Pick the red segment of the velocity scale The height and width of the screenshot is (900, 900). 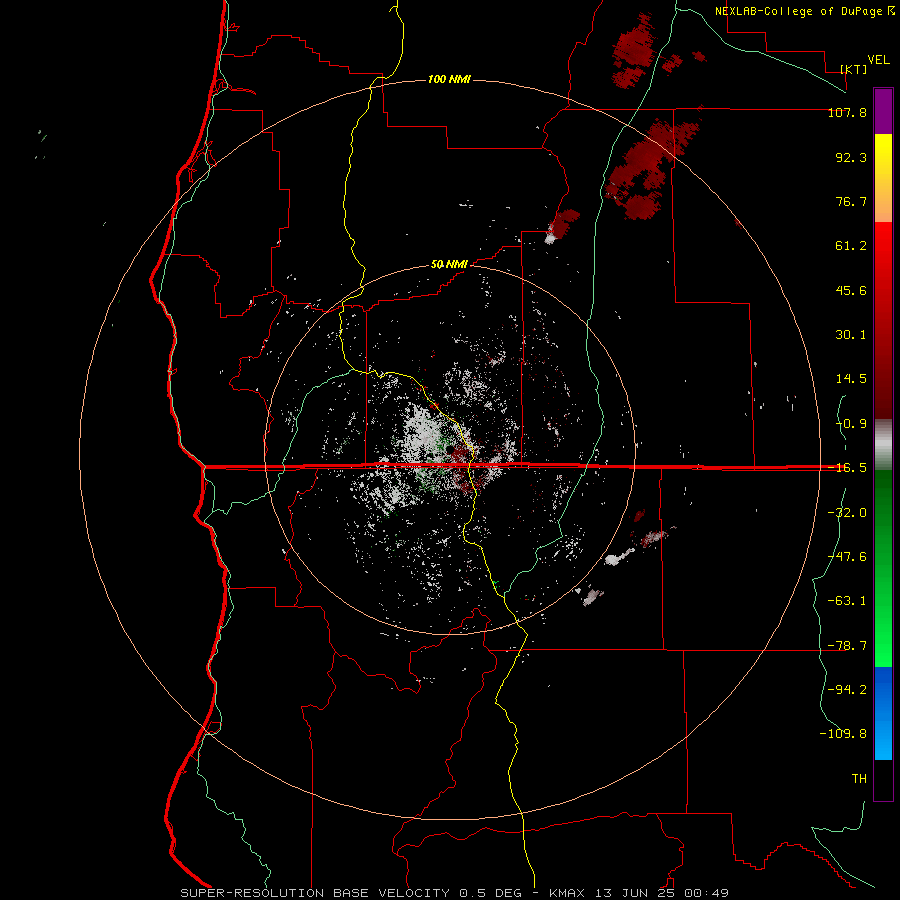pyautogui.click(x=883, y=320)
